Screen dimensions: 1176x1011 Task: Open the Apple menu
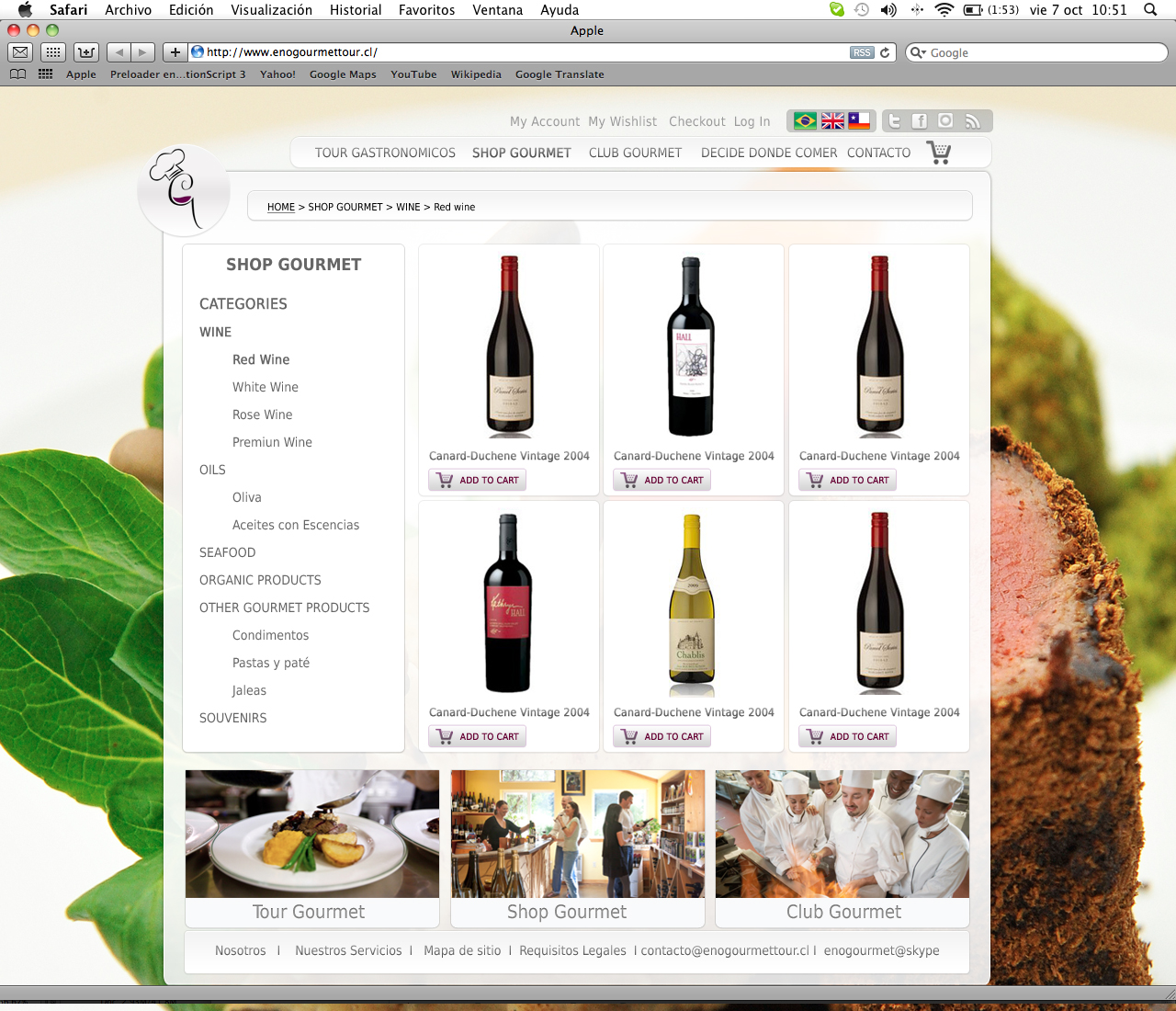(x=25, y=9)
